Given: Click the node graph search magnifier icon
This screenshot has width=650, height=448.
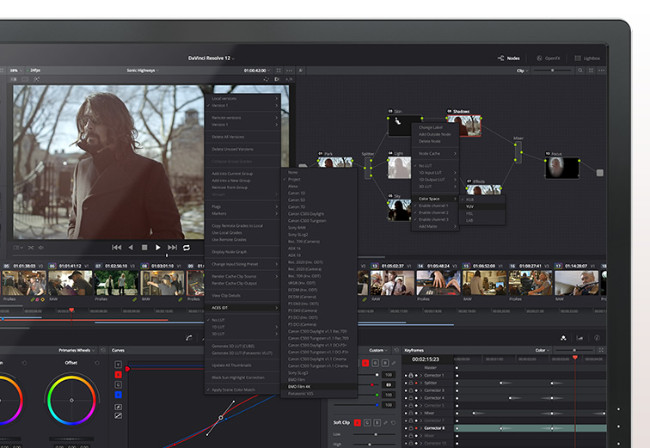Looking at the screenshot, I should [580, 70].
